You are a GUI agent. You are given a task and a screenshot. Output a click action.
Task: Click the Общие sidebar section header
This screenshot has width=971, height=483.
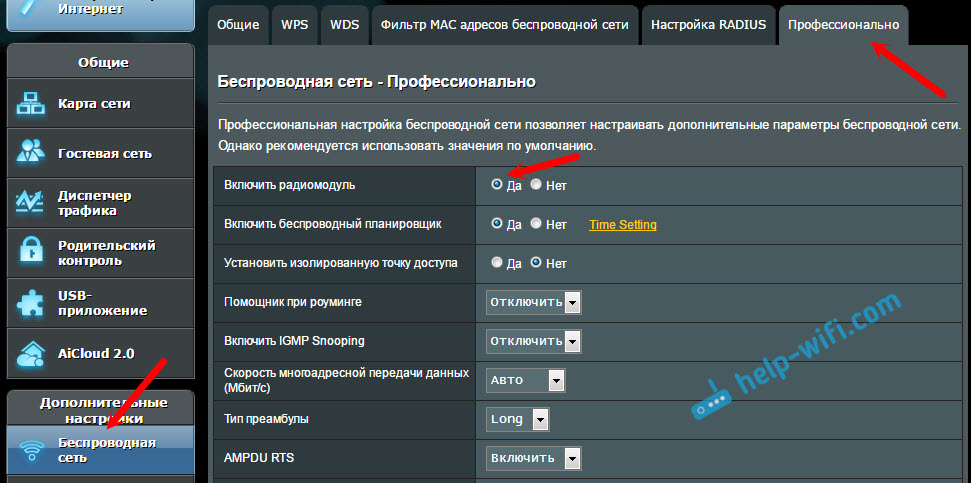point(103,63)
